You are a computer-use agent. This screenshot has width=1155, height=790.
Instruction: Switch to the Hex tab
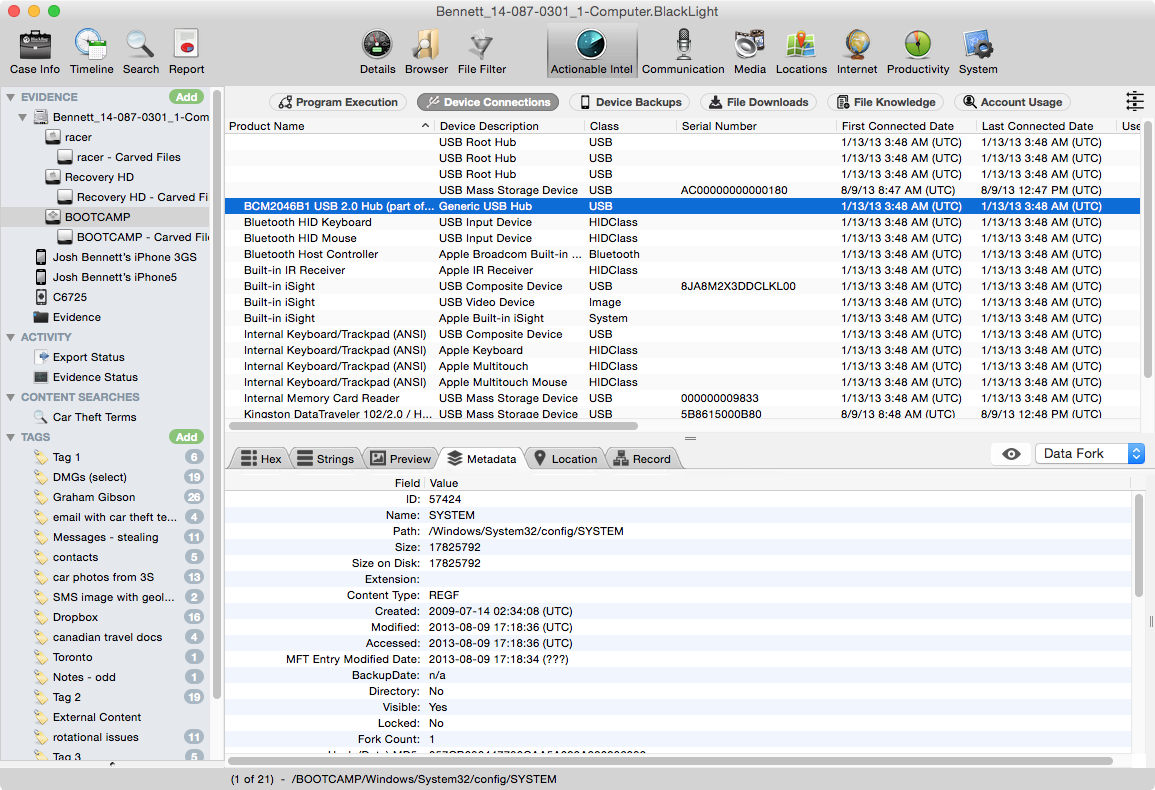[261, 459]
